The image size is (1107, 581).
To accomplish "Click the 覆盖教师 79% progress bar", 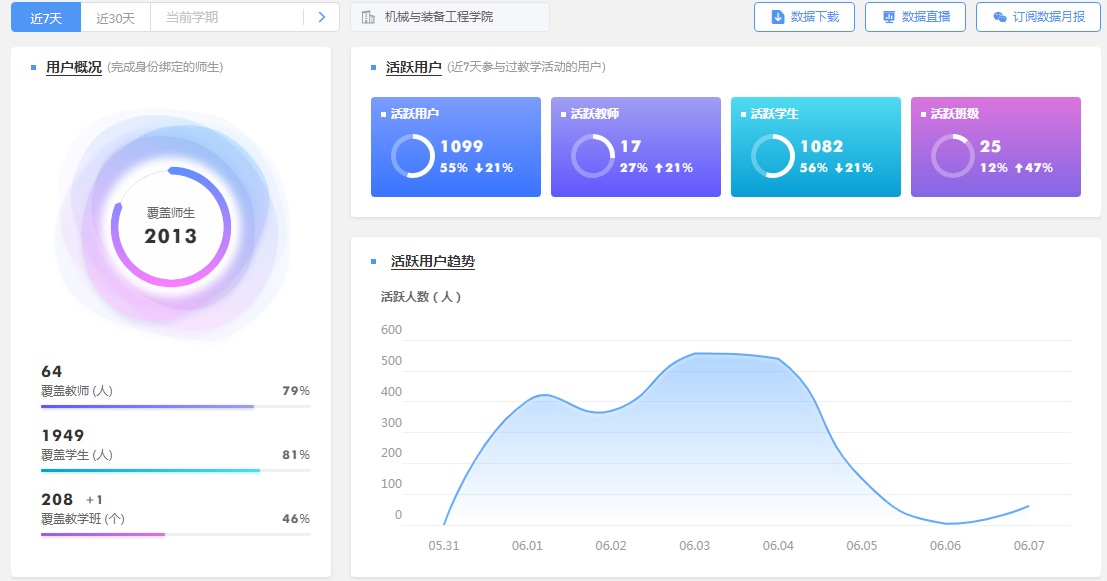I will click(175, 407).
